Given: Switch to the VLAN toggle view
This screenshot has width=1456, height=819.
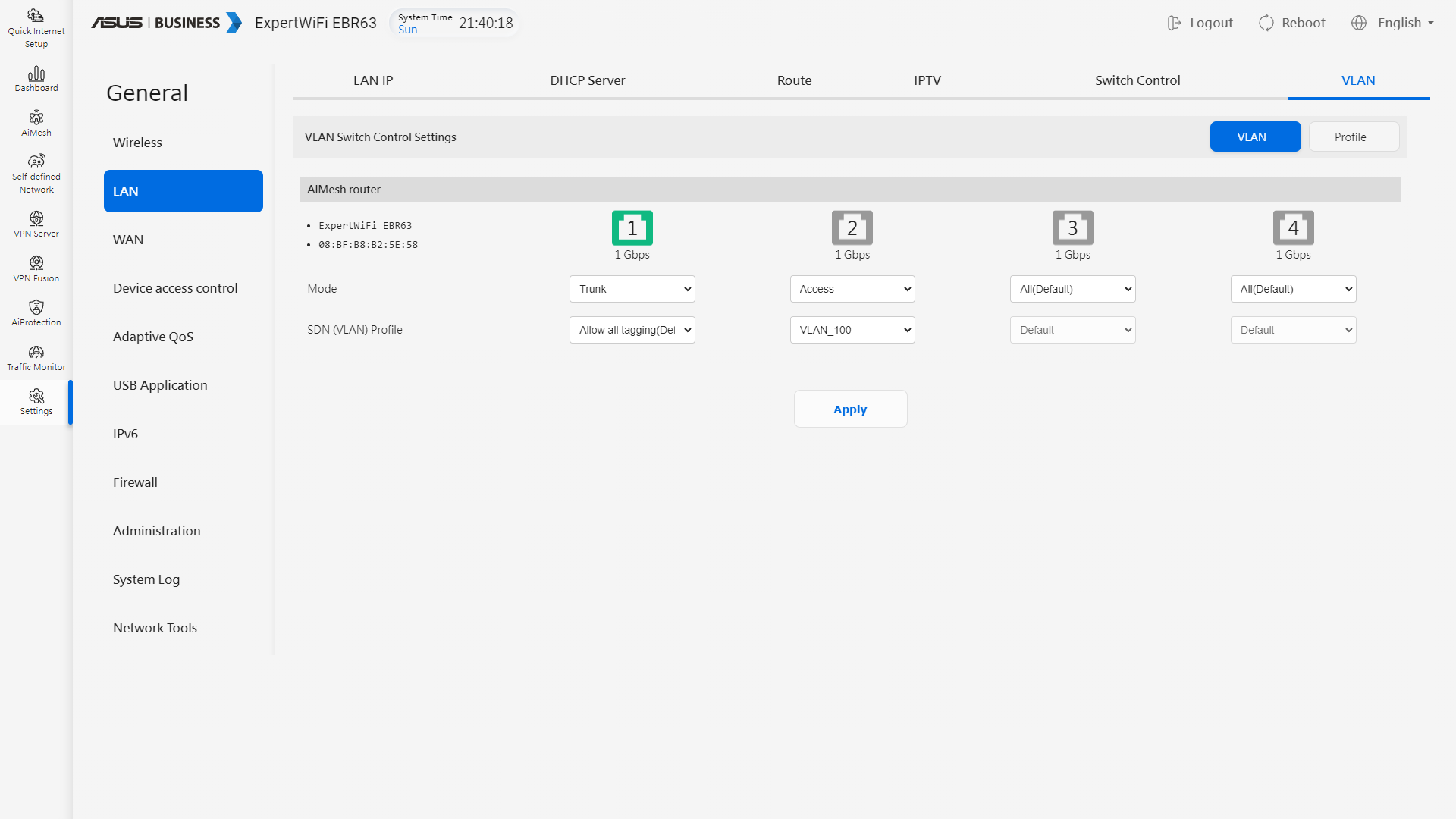Looking at the screenshot, I should [x=1254, y=137].
